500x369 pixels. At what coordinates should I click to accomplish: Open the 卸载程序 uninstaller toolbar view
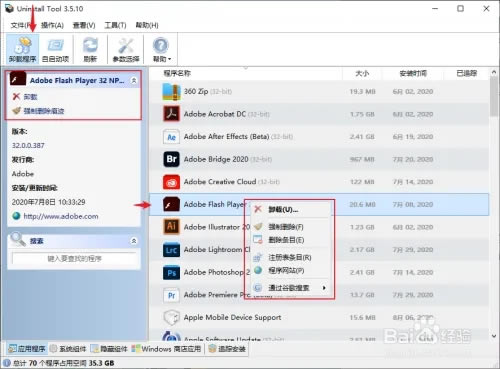(x=22, y=49)
